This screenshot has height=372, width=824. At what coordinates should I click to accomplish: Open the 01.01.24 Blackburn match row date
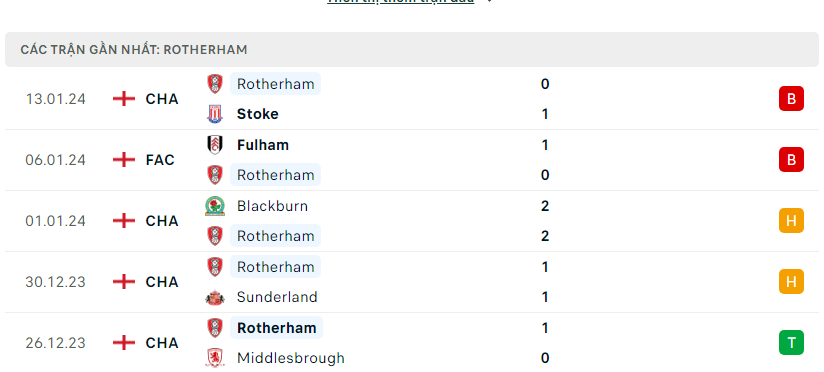coord(55,221)
